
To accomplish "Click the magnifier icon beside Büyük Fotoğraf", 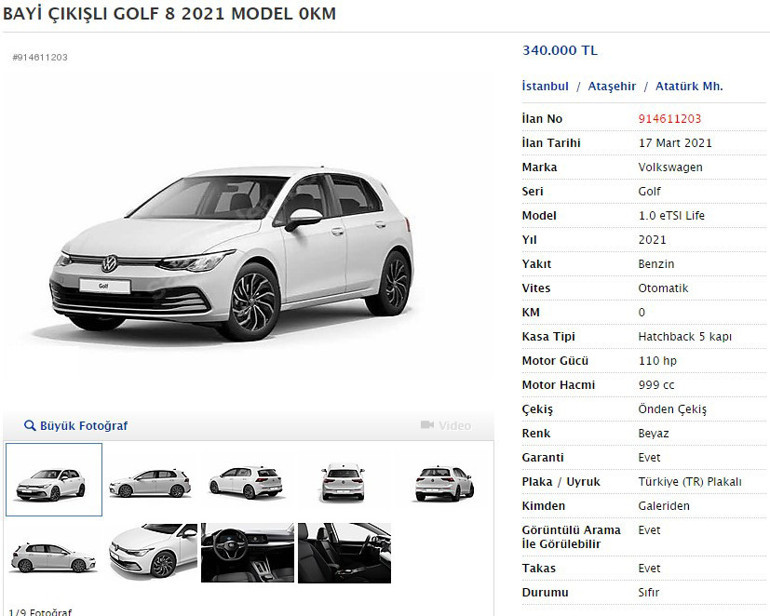I will [x=29, y=425].
